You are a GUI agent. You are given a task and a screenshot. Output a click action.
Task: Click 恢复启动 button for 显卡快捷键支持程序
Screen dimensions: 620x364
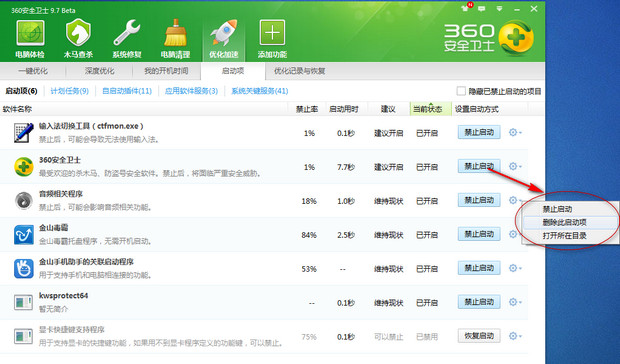coord(479,336)
